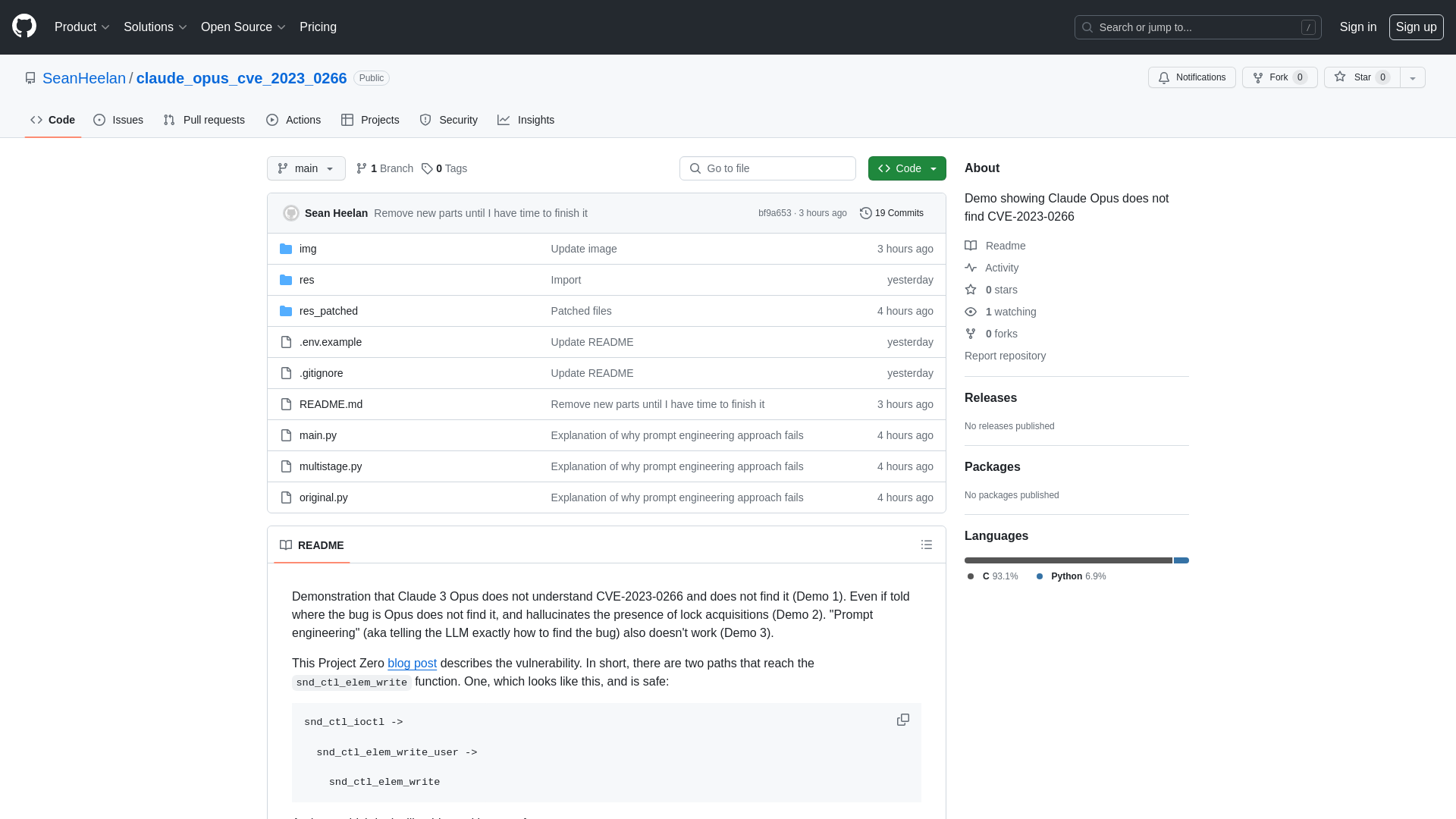The width and height of the screenshot is (1456, 819).
Task: Open the Activity link
Action: tap(992, 268)
